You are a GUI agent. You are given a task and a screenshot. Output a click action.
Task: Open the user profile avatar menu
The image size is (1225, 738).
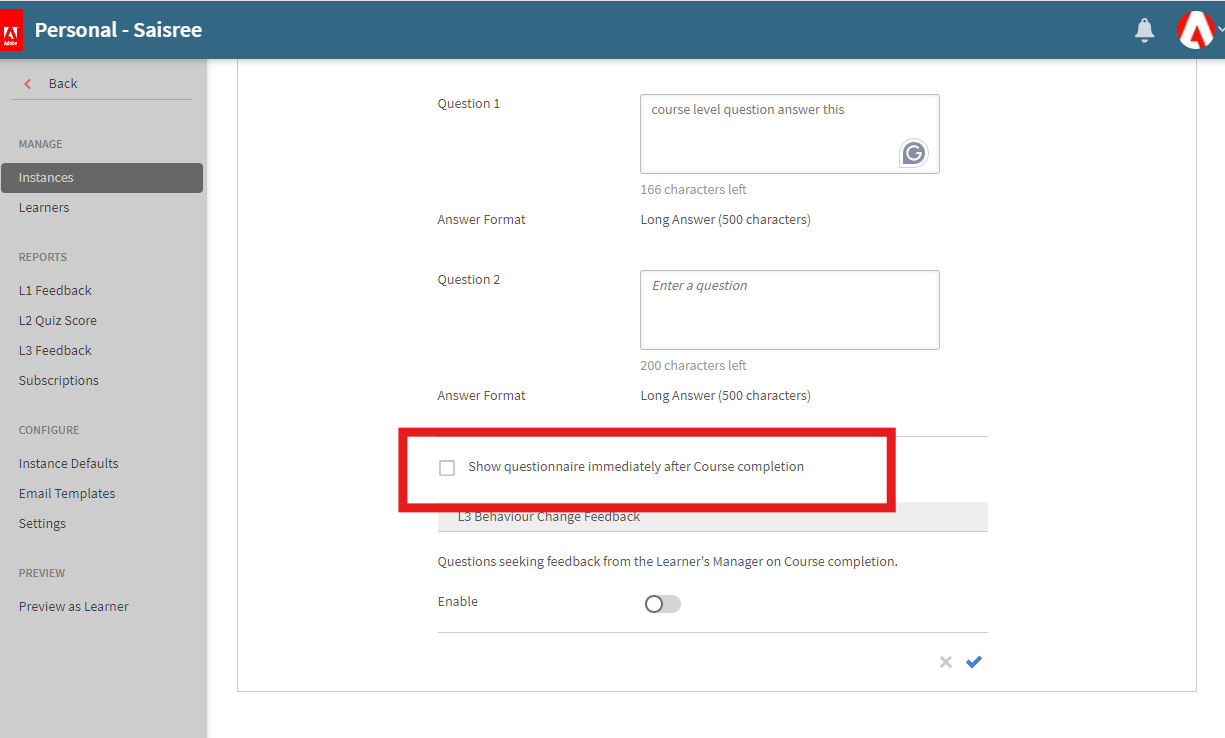[1196, 30]
